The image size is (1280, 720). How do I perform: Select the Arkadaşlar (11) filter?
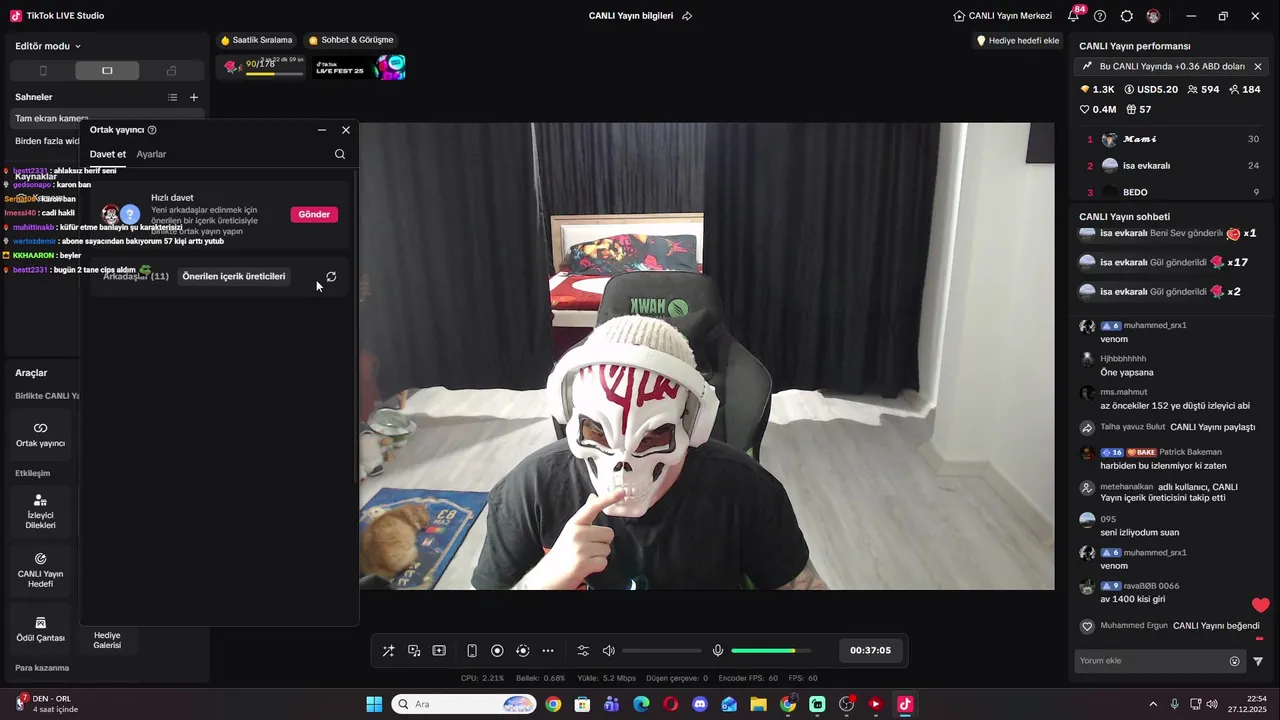[136, 276]
